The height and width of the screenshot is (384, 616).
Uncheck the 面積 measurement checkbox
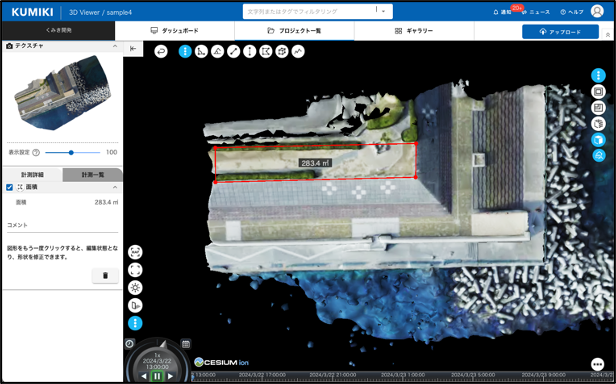point(10,187)
